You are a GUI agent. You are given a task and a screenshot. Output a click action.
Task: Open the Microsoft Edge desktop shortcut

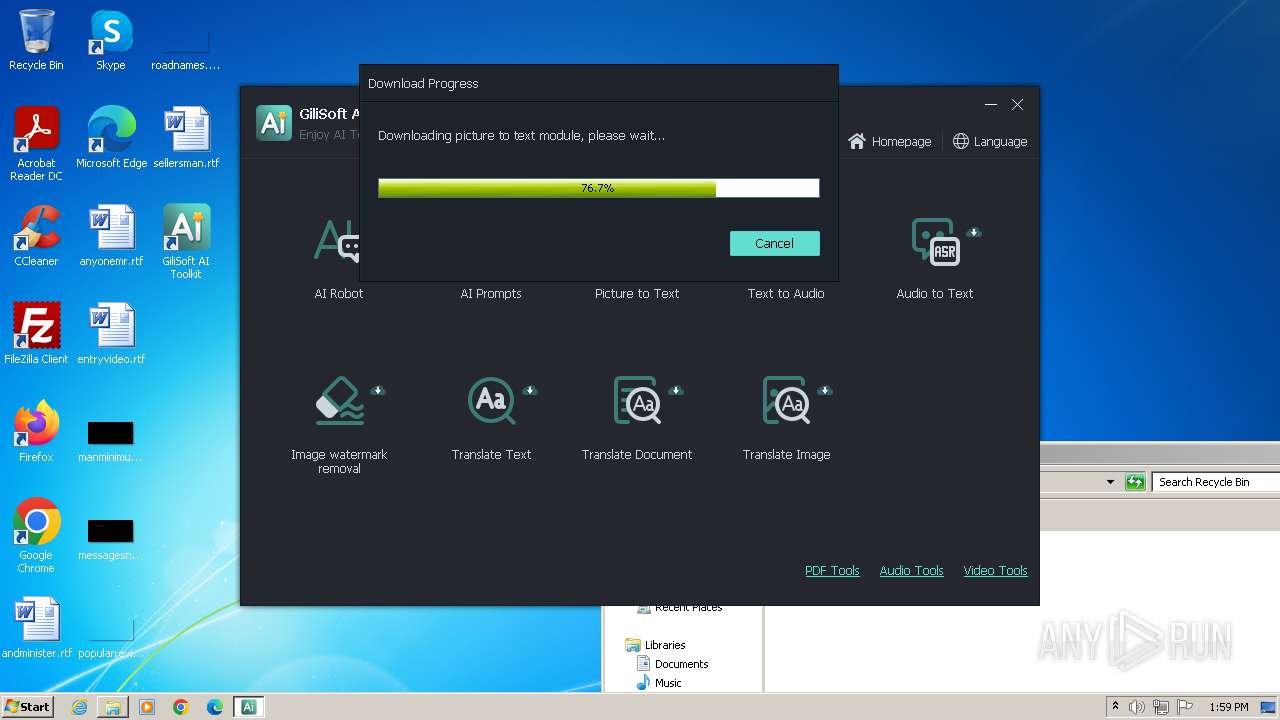pos(111,138)
